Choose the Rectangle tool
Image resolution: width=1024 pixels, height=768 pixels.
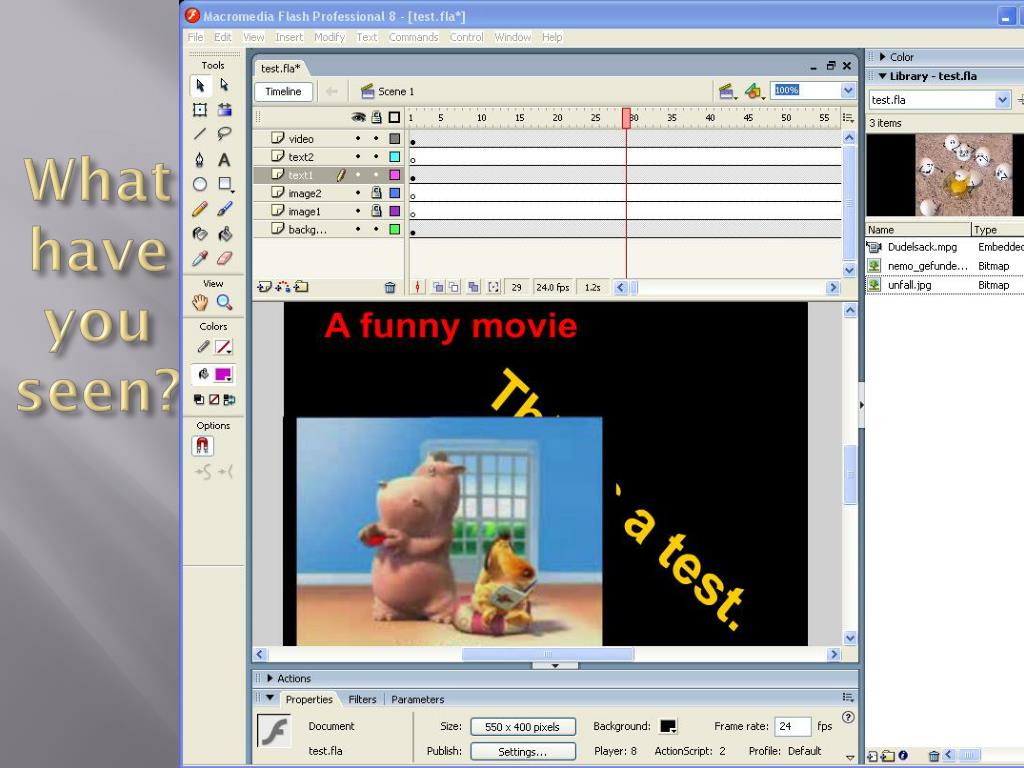225,184
